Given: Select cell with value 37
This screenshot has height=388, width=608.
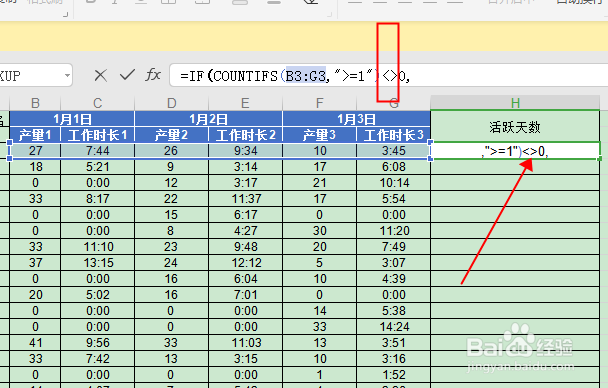Looking at the screenshot, I should 35,263.
